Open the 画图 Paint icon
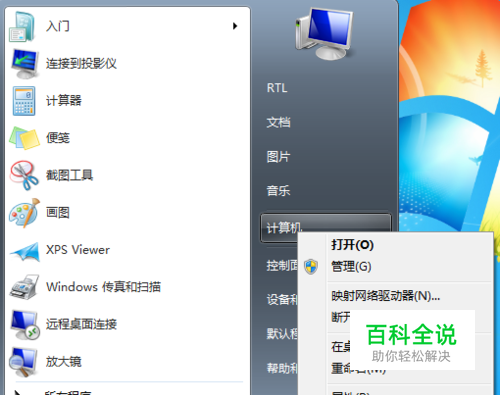500x395 pixels. [x=24, y=213]
